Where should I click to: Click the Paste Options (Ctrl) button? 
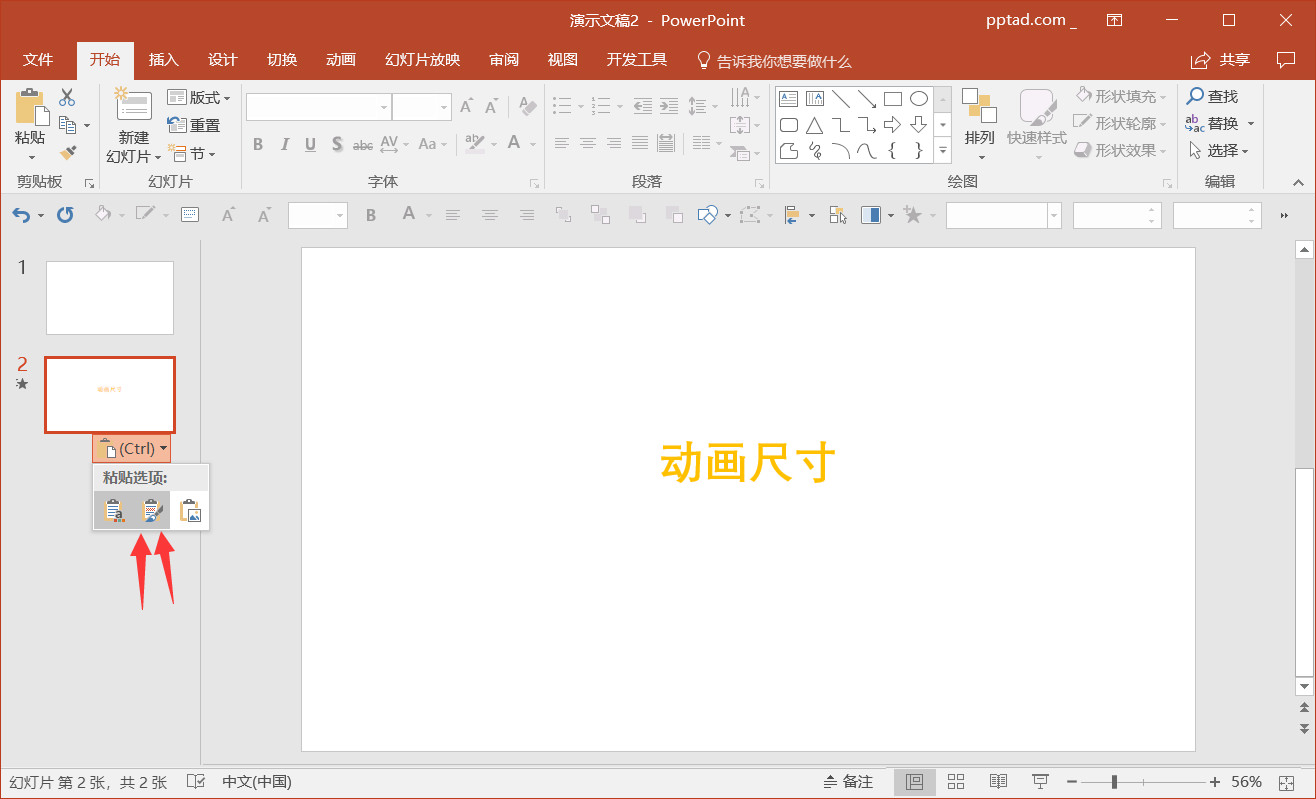tap(132, 448)
